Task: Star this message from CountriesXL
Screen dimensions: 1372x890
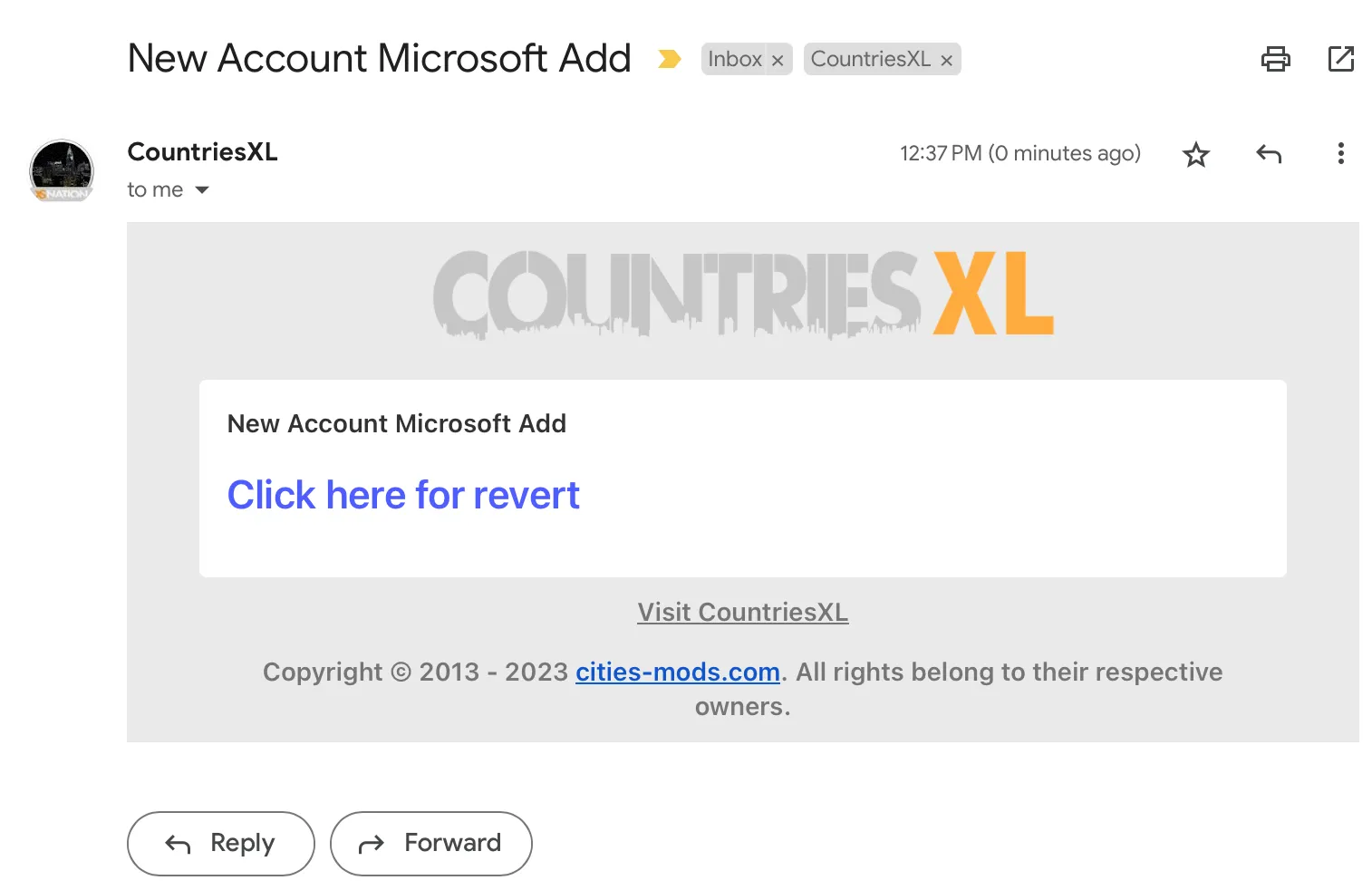Action: coord(1195,154)
